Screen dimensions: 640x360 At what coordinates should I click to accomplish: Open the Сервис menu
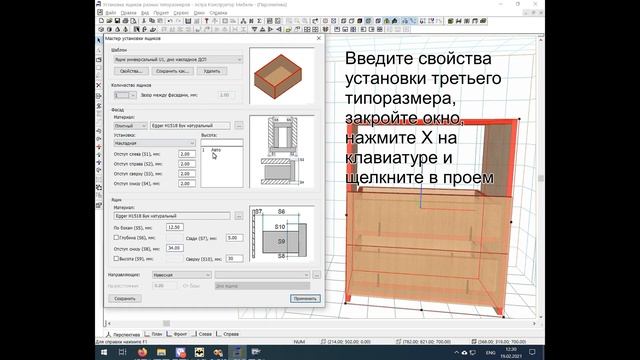click(181, 13)
